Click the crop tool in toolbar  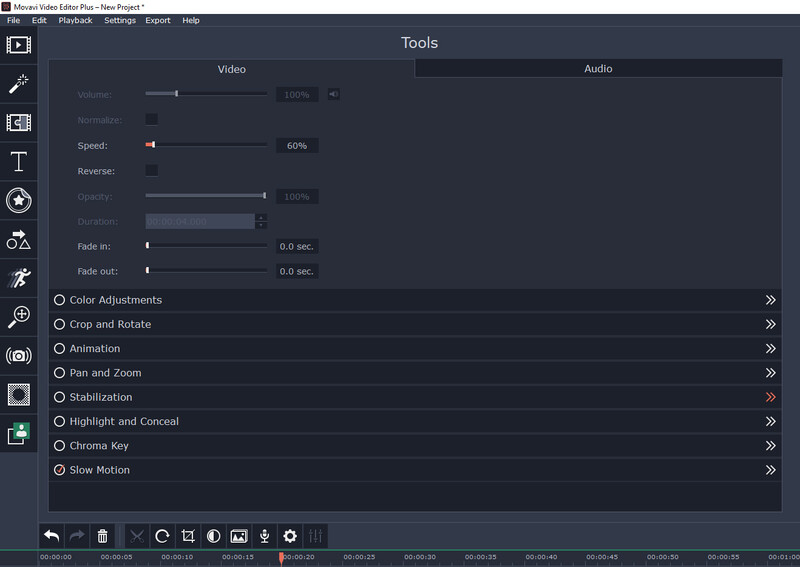(188, 536)
